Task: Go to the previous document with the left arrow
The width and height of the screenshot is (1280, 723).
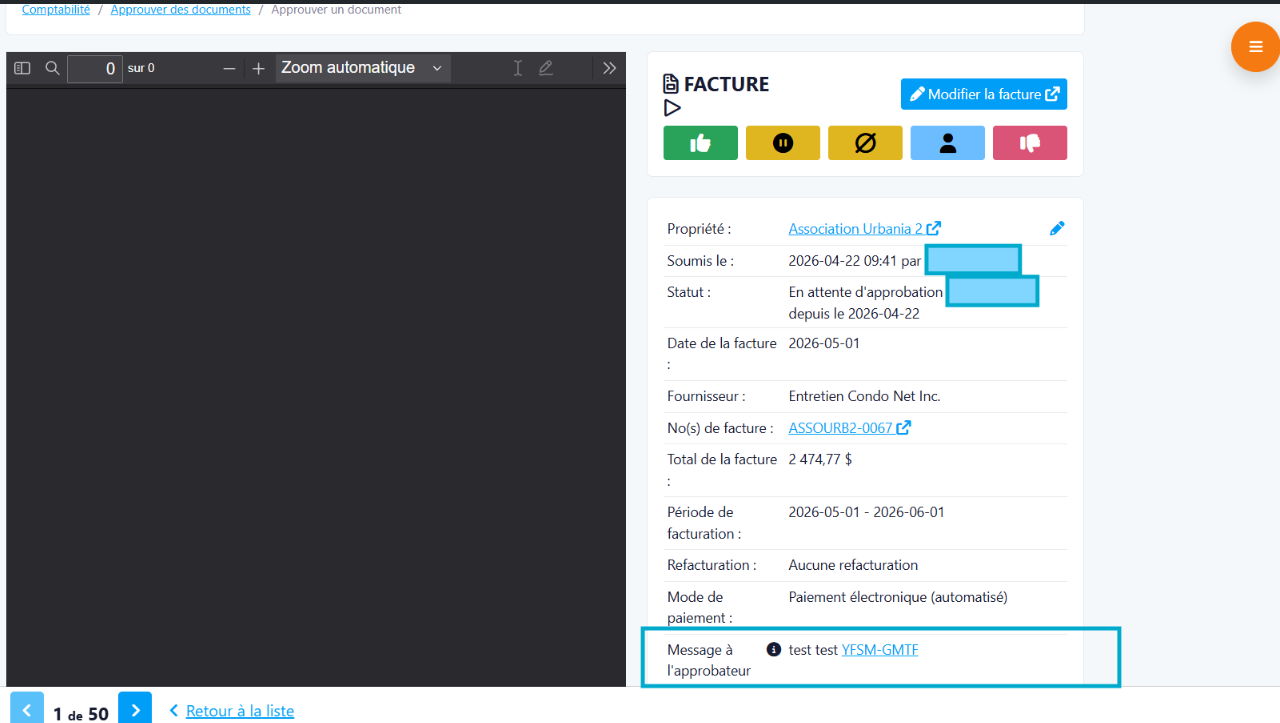Action: pyautogui.click(x=27, y=708)
